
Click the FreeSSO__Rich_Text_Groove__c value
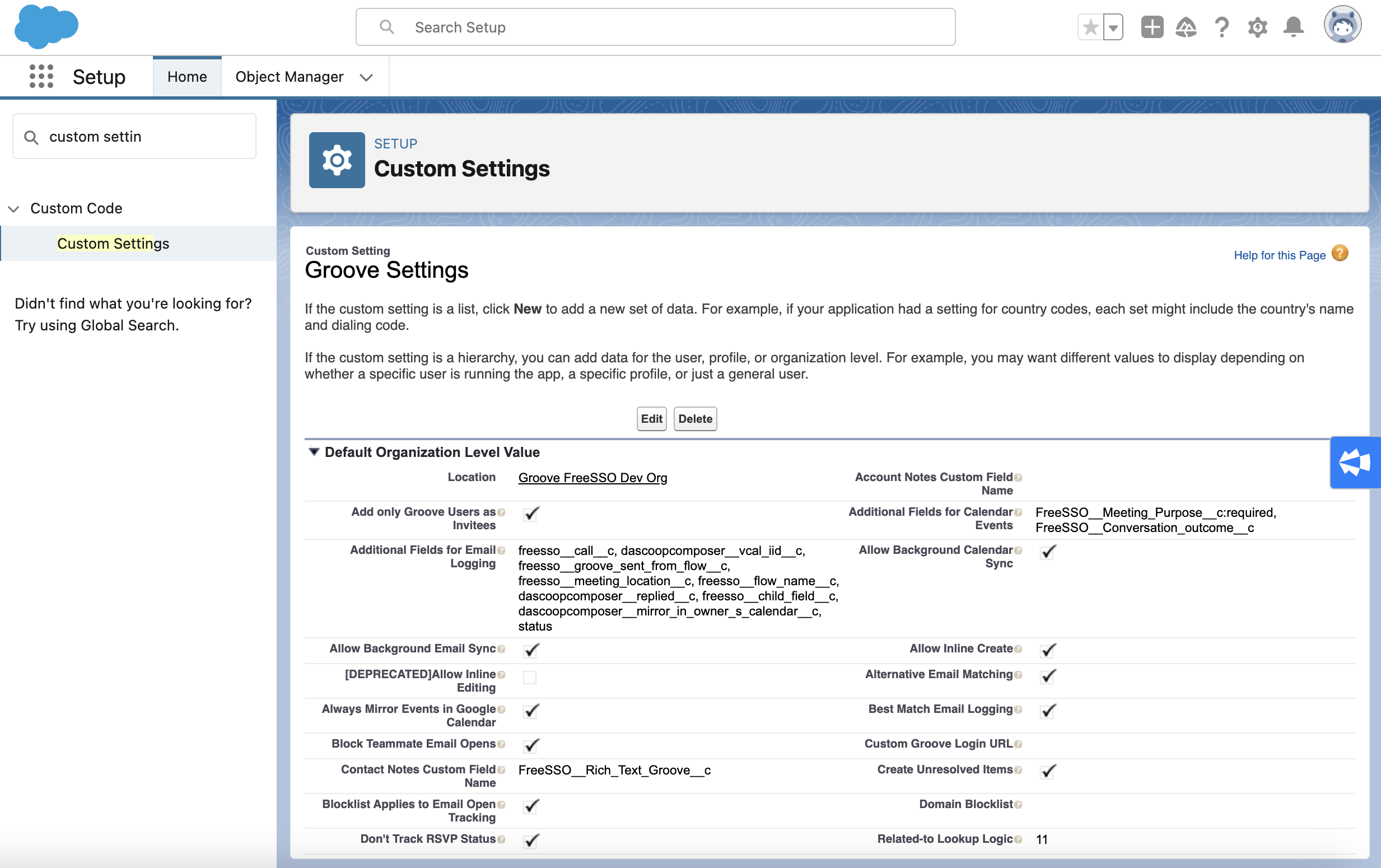[x=614, y=770]
